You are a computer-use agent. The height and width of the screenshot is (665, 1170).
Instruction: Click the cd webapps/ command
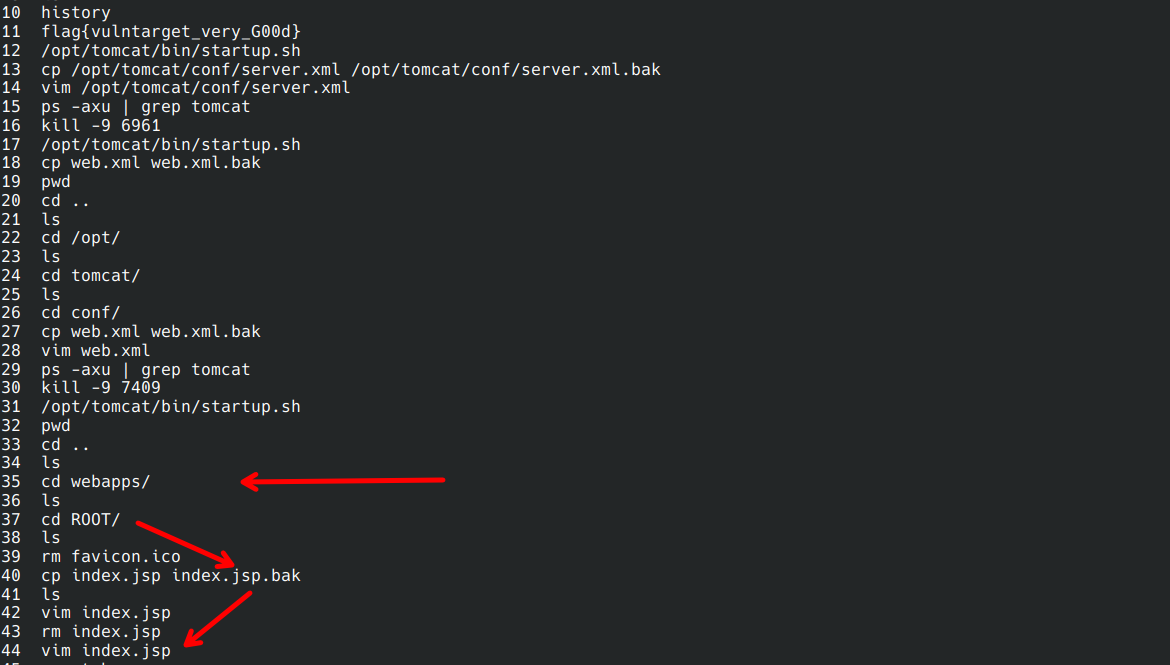[x=96, y=482]
